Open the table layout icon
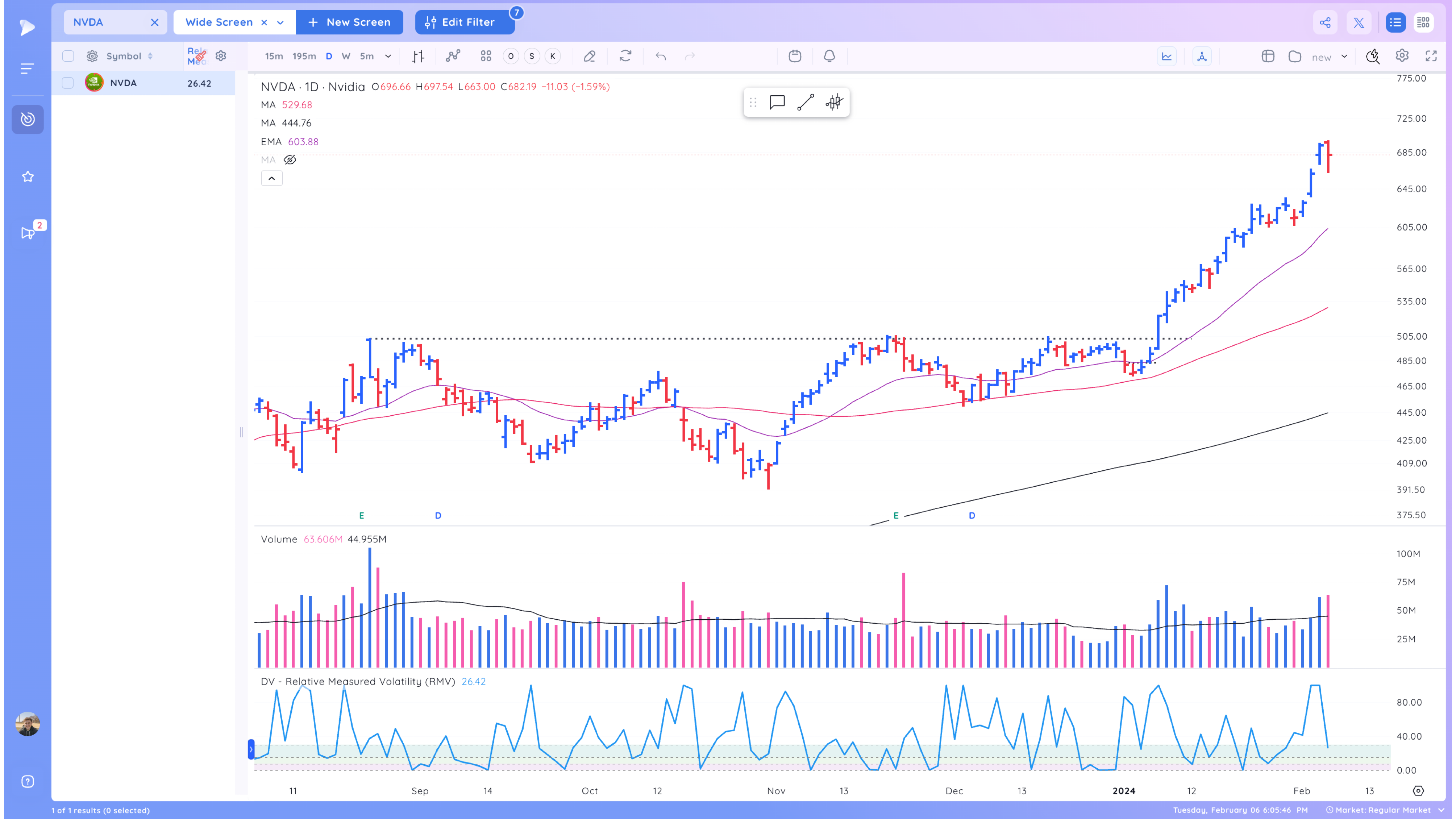The image size is (1456, 819). click(1268, 56)
